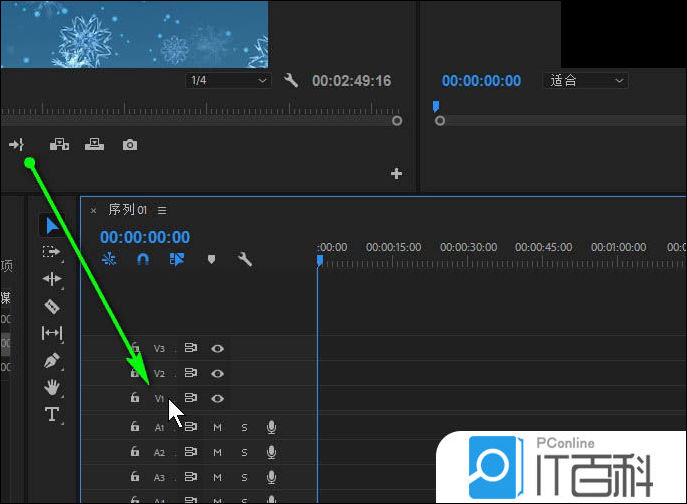Open timeline display settings wrench

244,259
